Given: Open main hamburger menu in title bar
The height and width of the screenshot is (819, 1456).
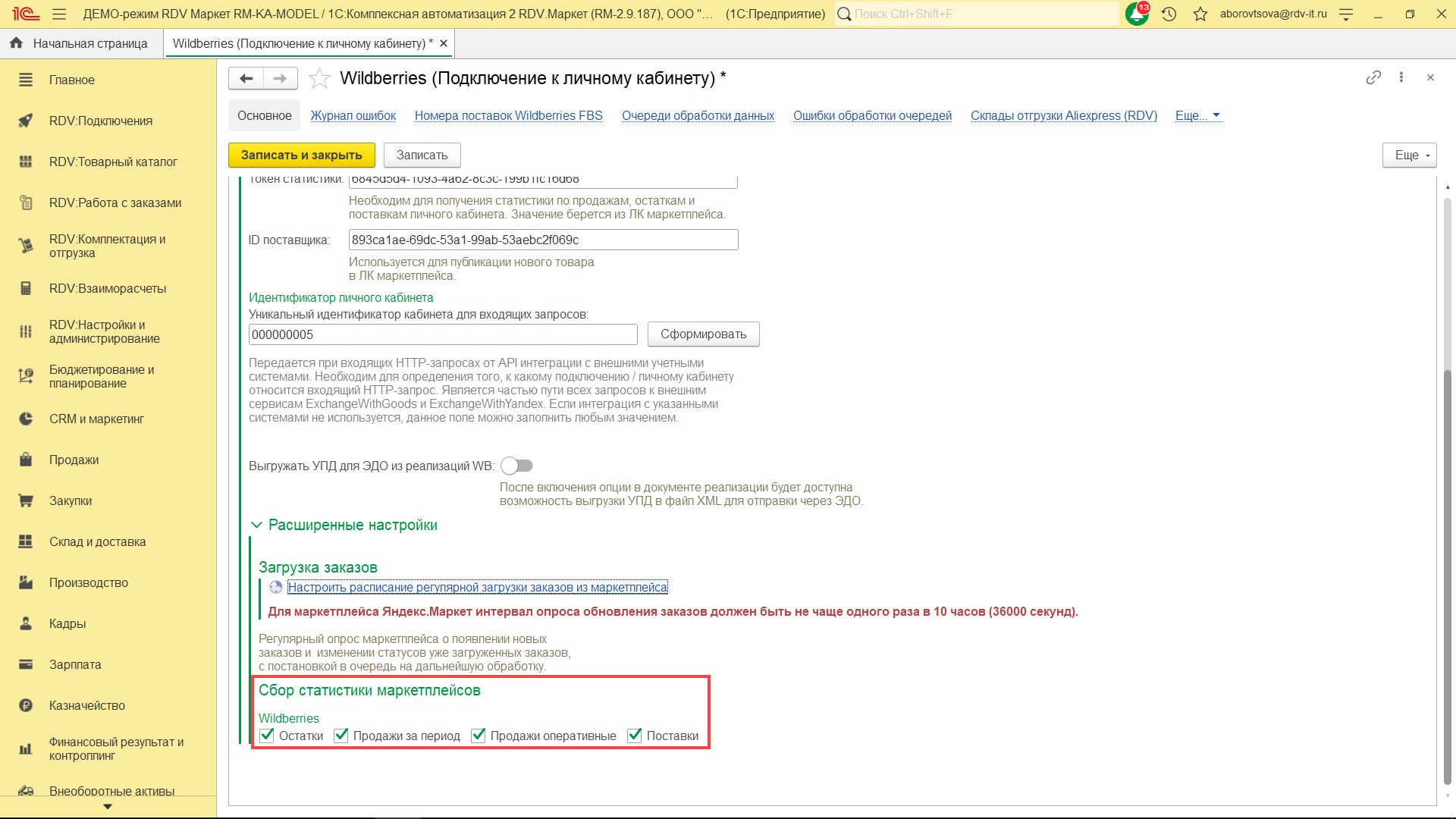Looking at the screenshot, I should pyautogui.click(x=59, y=14).
